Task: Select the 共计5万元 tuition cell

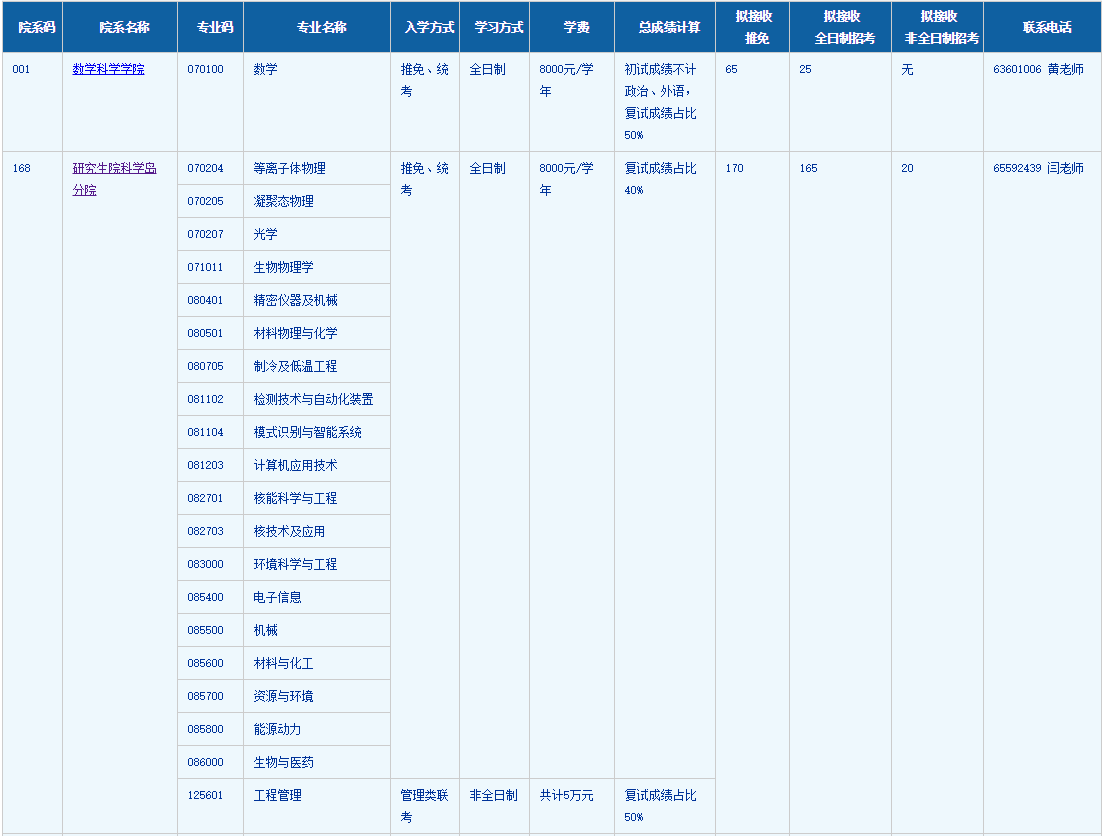Action: click(566, 795)
